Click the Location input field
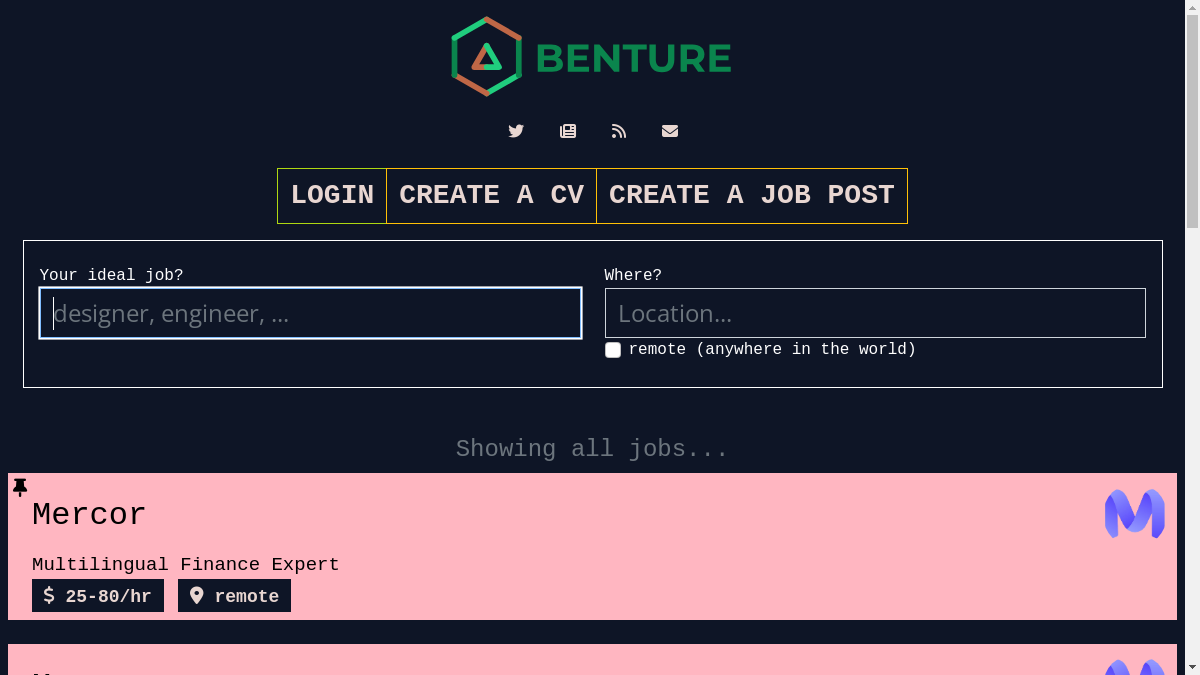Viewport: 1200px width, 675px height. click(x=875, y=313)
